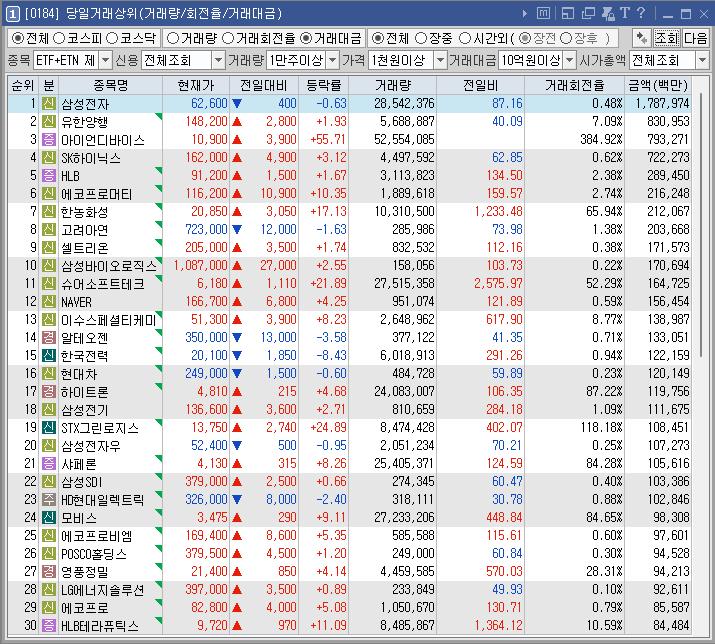
Task: Sort by the 현재가 column header
Action: (196, 85)
